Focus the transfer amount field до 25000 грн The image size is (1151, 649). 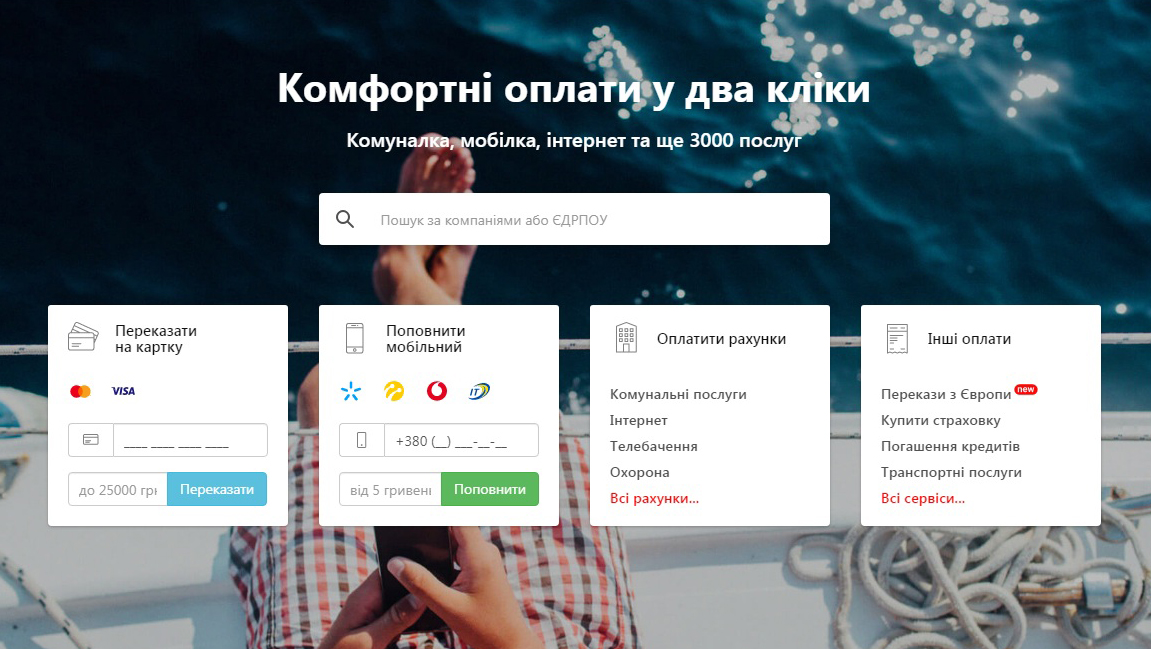click(118, 489)
